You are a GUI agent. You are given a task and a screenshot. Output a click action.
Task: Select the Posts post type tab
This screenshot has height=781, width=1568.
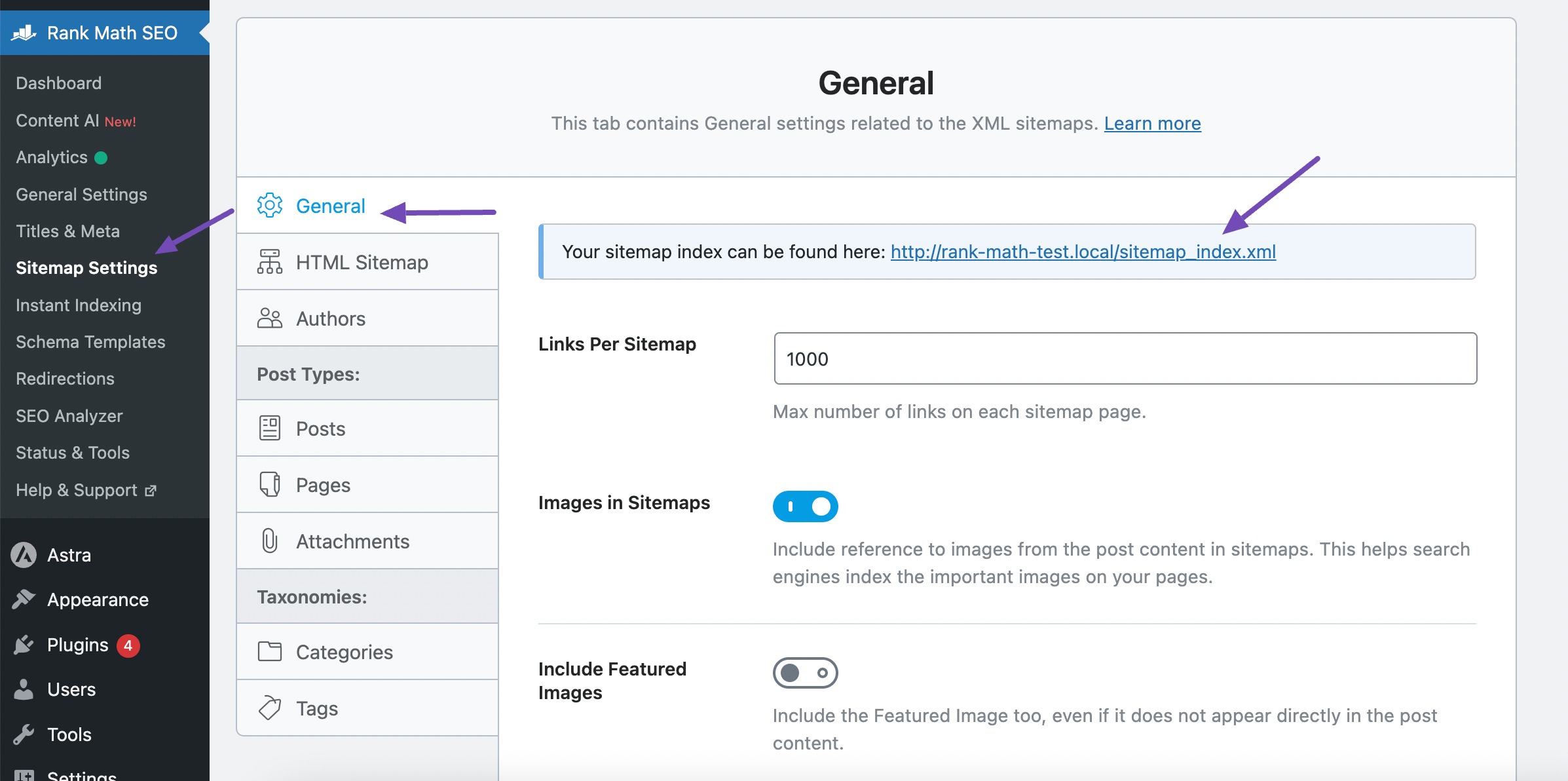[x=367, y=429]
